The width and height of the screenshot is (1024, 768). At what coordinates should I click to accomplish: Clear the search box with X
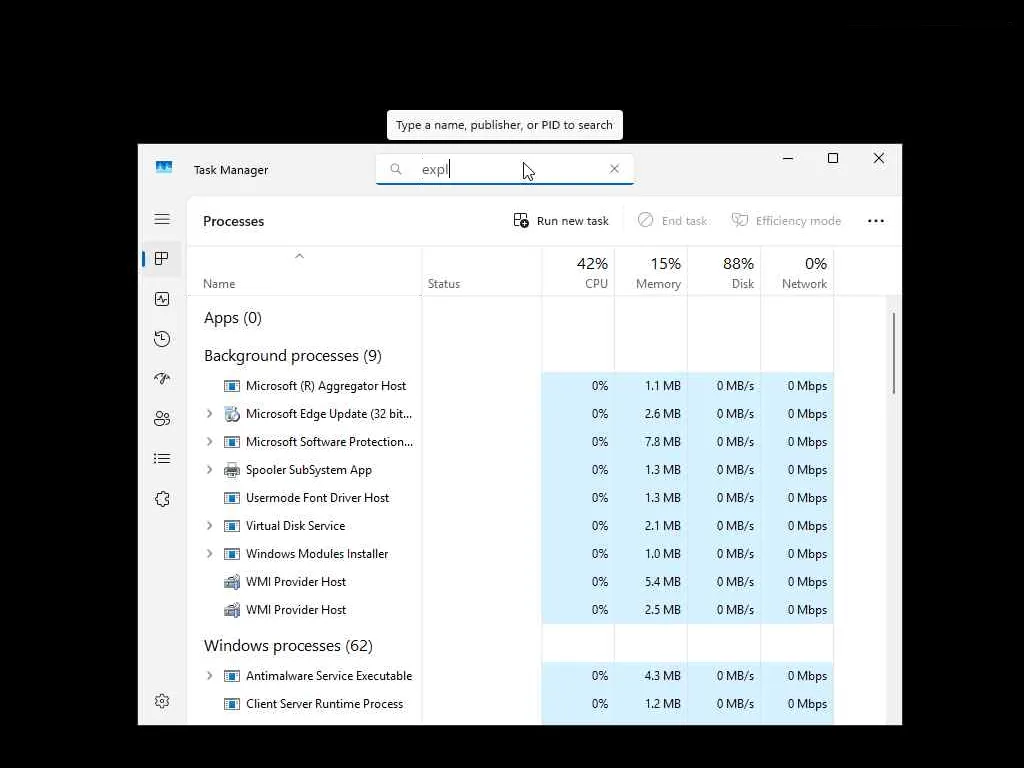point(614,169)
